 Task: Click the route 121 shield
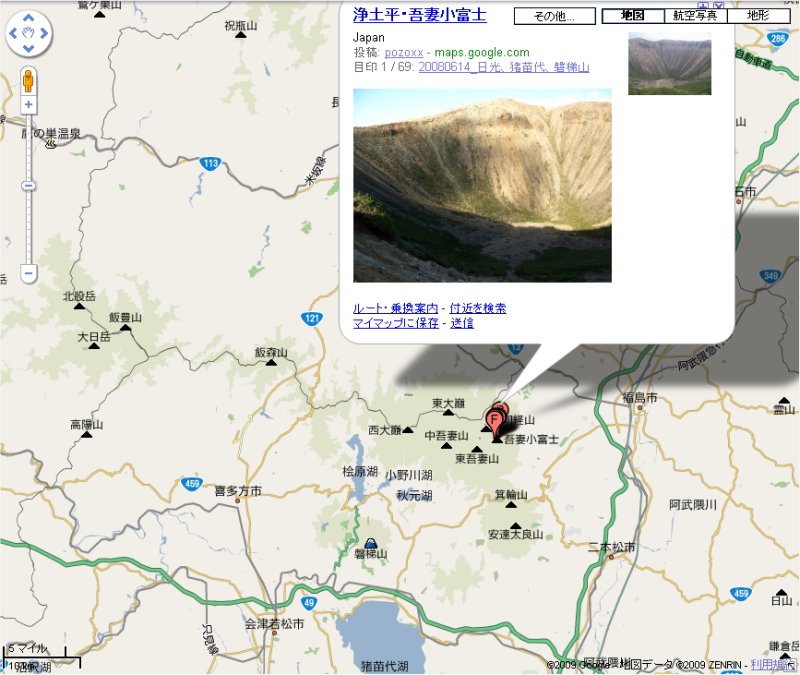[312, 319]
